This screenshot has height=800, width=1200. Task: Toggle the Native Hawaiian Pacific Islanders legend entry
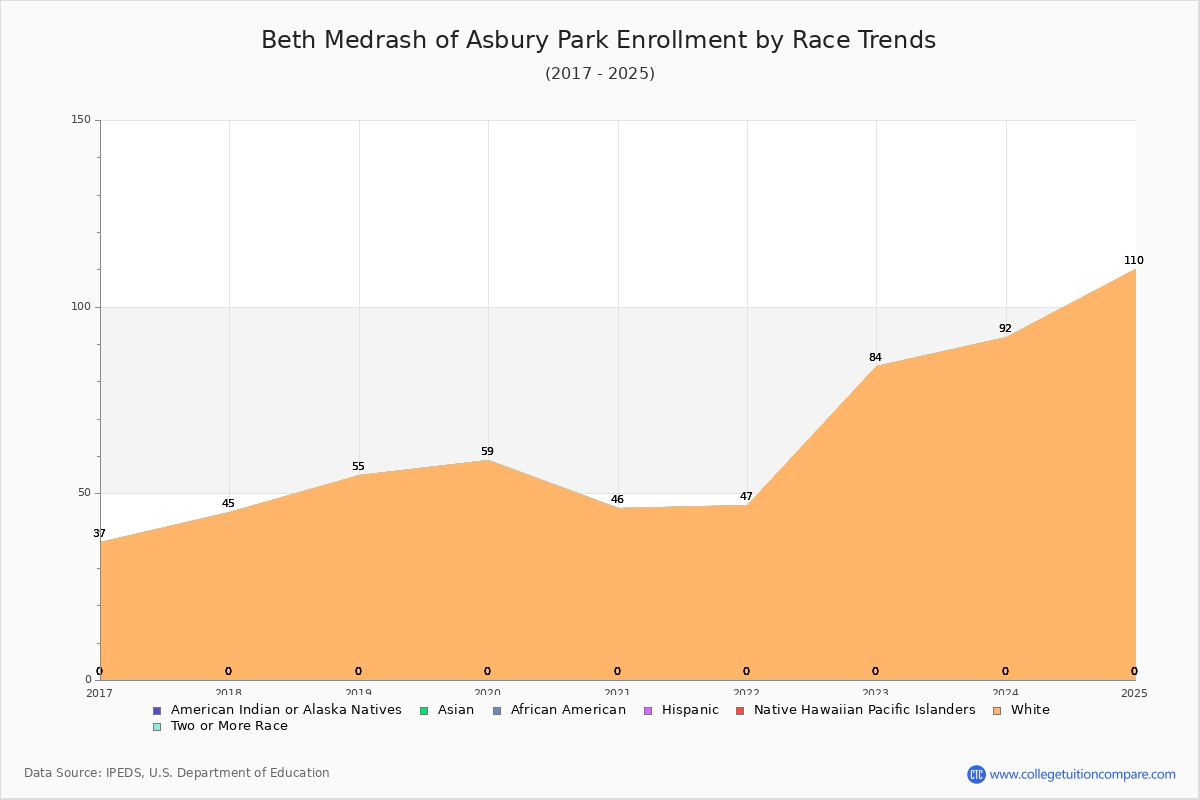click(x=855, y=710)
